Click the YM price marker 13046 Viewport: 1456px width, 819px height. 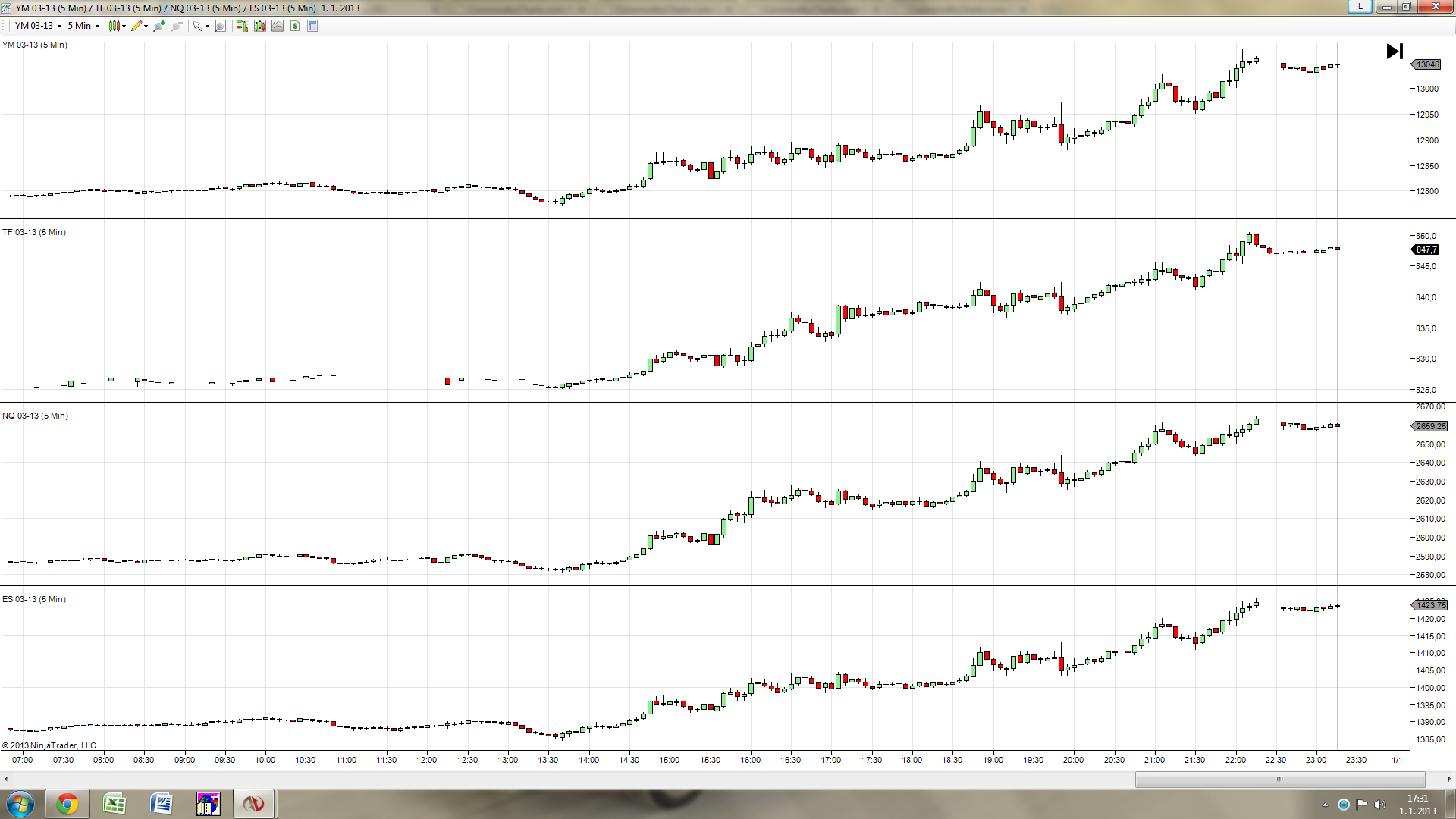point(1427,64)
